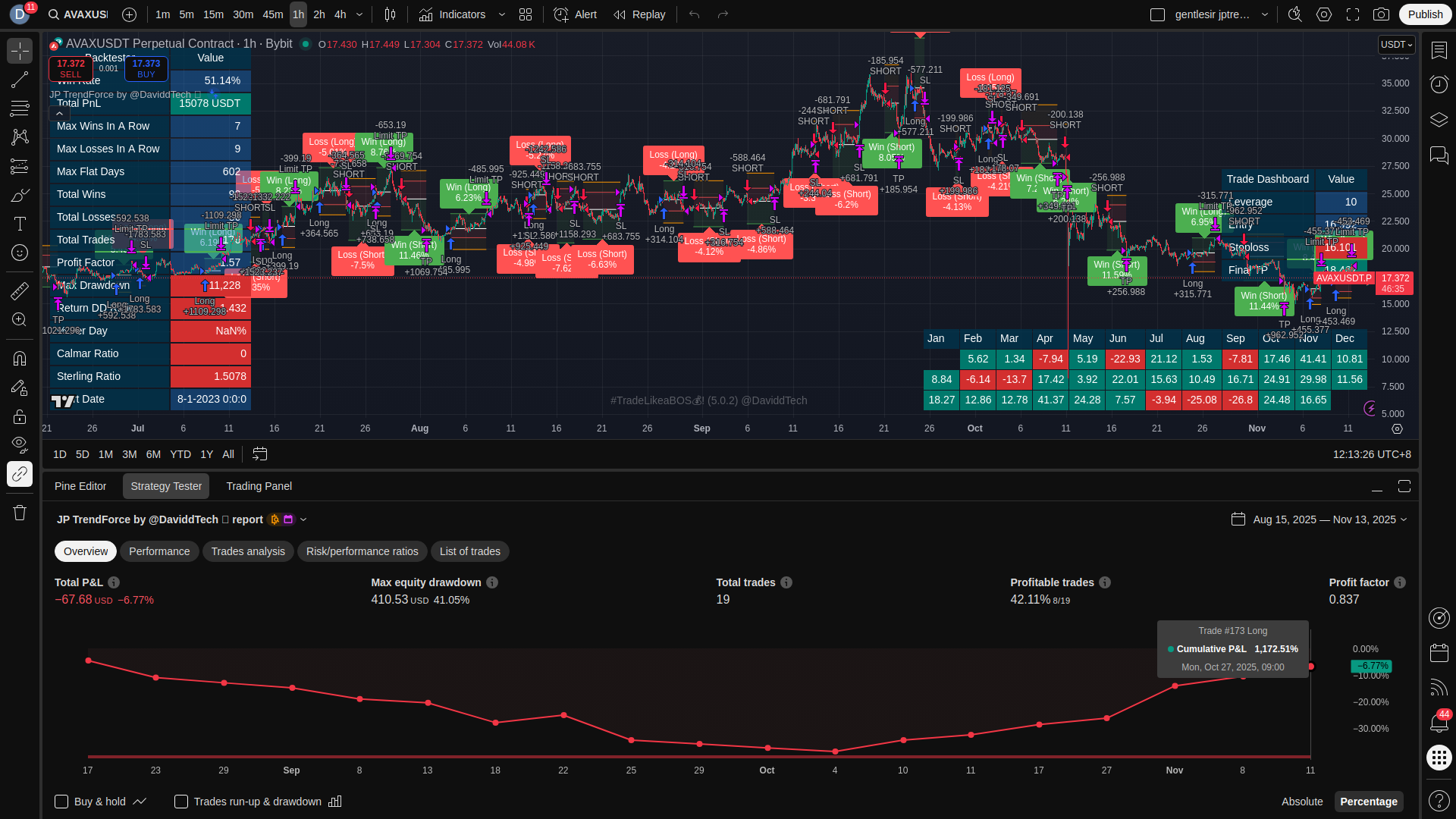The width and height of the screenshot is (1456, 819).
Task: Select the trend line drawing tool
Action: (x=20, y=80)
